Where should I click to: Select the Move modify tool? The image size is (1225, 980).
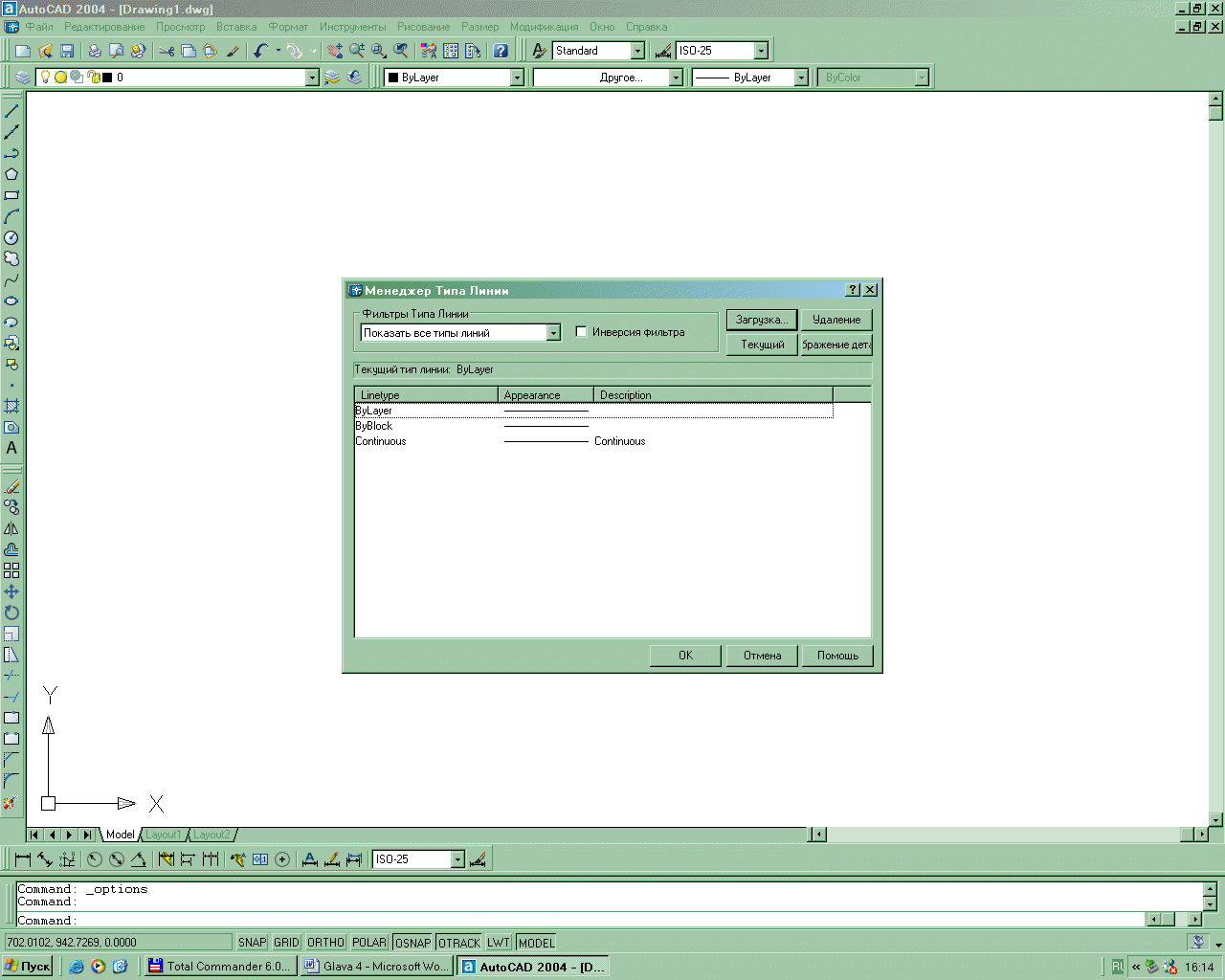(11, 591)
